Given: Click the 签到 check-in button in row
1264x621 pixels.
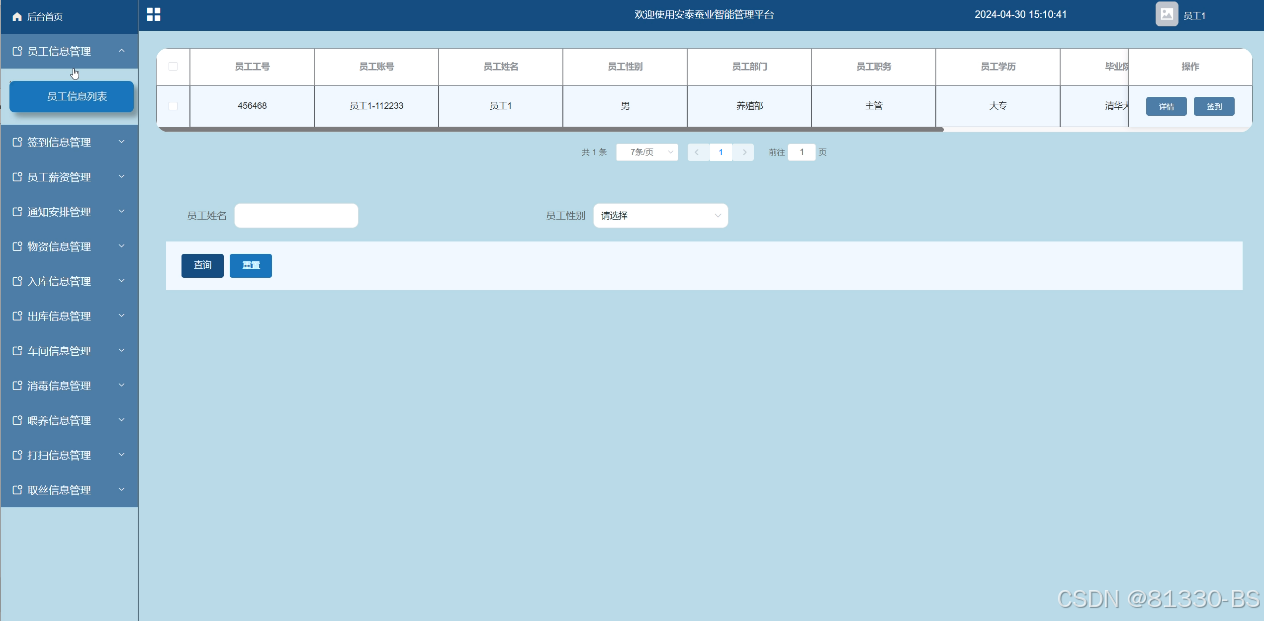Looking at the screenshot, I should (1214, 106).
